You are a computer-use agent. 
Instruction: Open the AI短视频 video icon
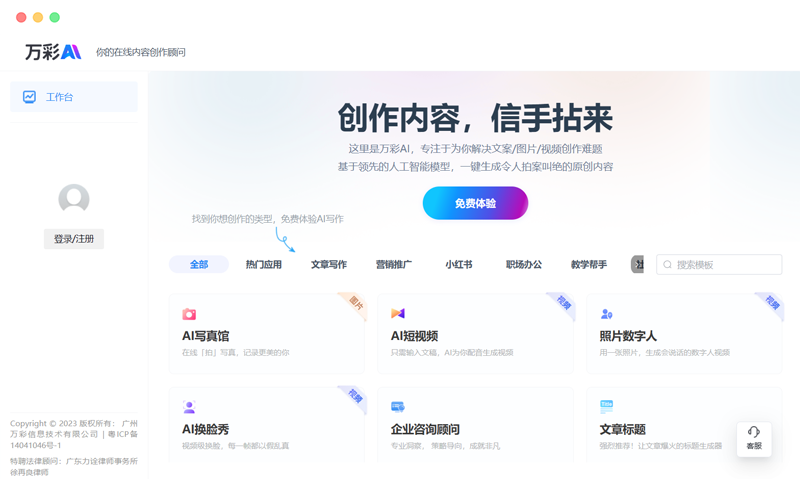[x=398, y=314]
